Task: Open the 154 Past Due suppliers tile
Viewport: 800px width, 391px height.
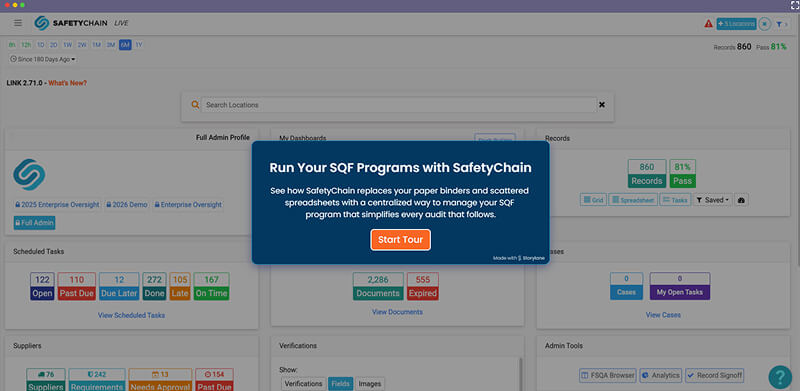Action: 214,380
